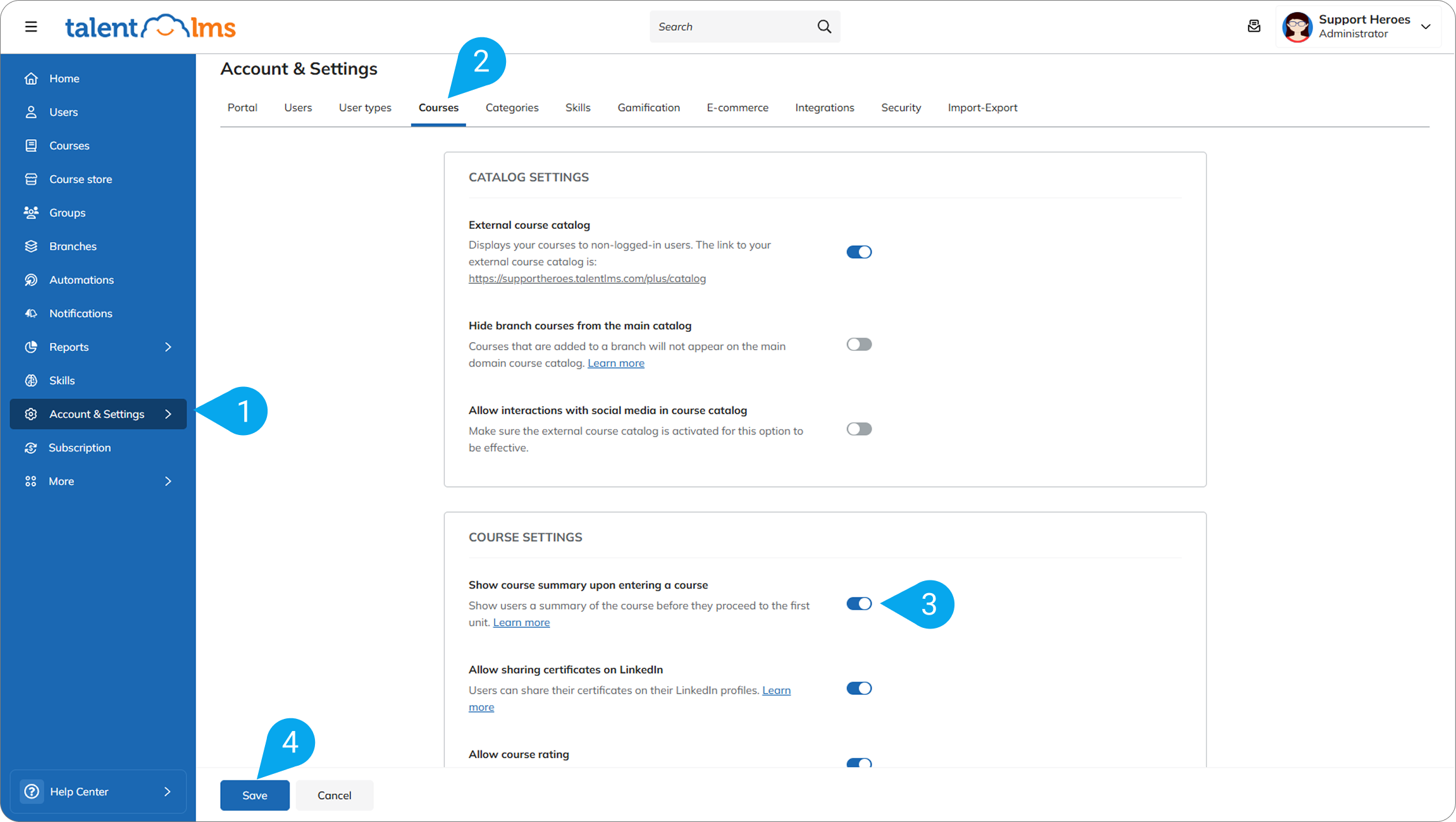Viewport: 1456px width, 822px height.
Task: Click the Course store icon
Action: (31, 179)
